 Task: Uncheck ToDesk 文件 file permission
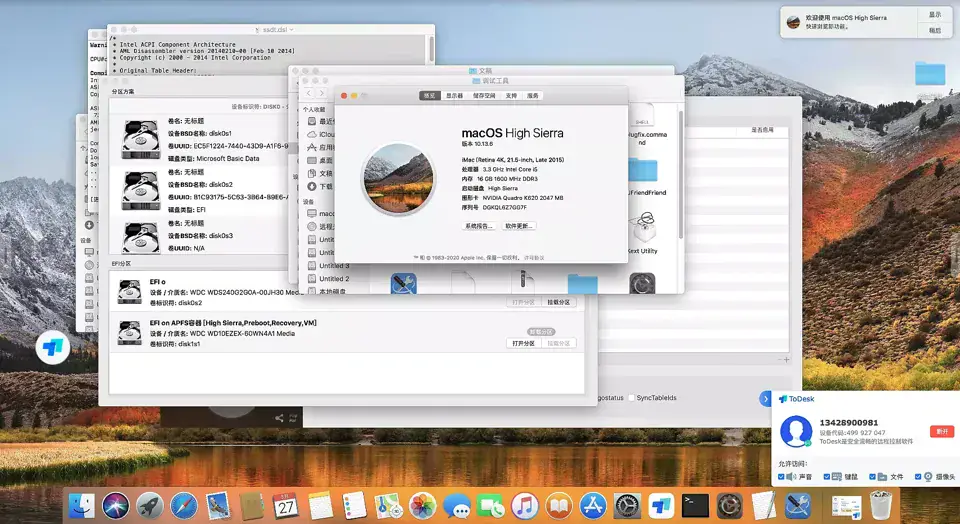click(872, 476)
